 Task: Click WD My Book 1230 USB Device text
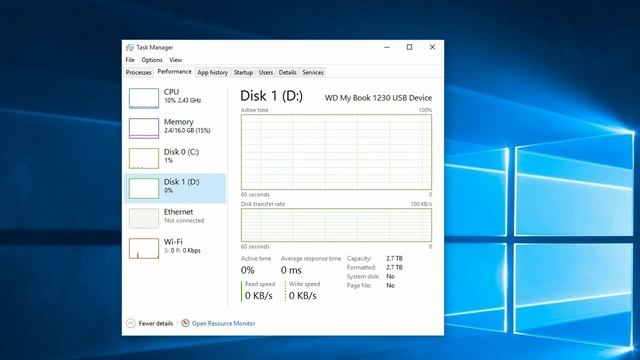[378, 98]
